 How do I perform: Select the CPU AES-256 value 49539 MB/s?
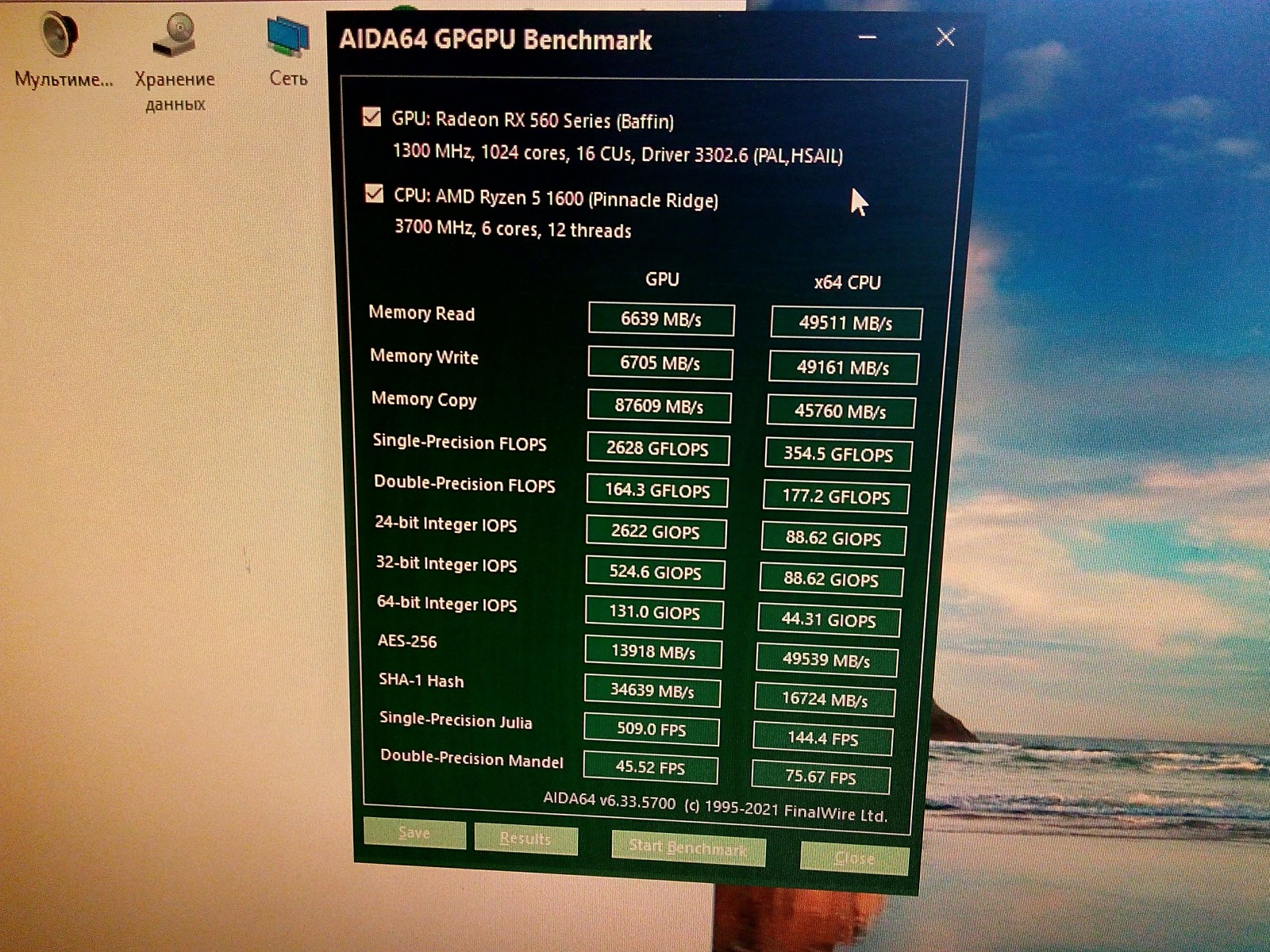[826, 660]
